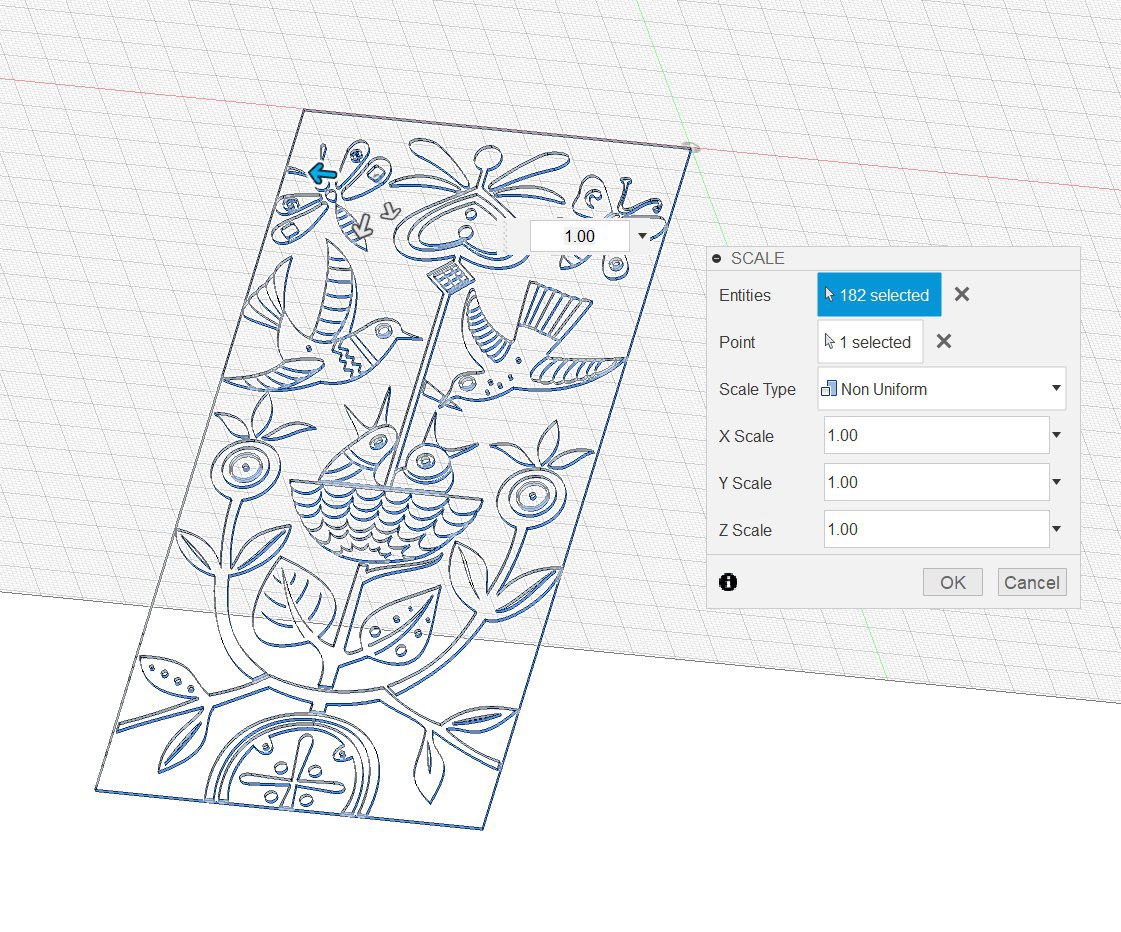Open the Scale Type dropdown

click(941, 389)
